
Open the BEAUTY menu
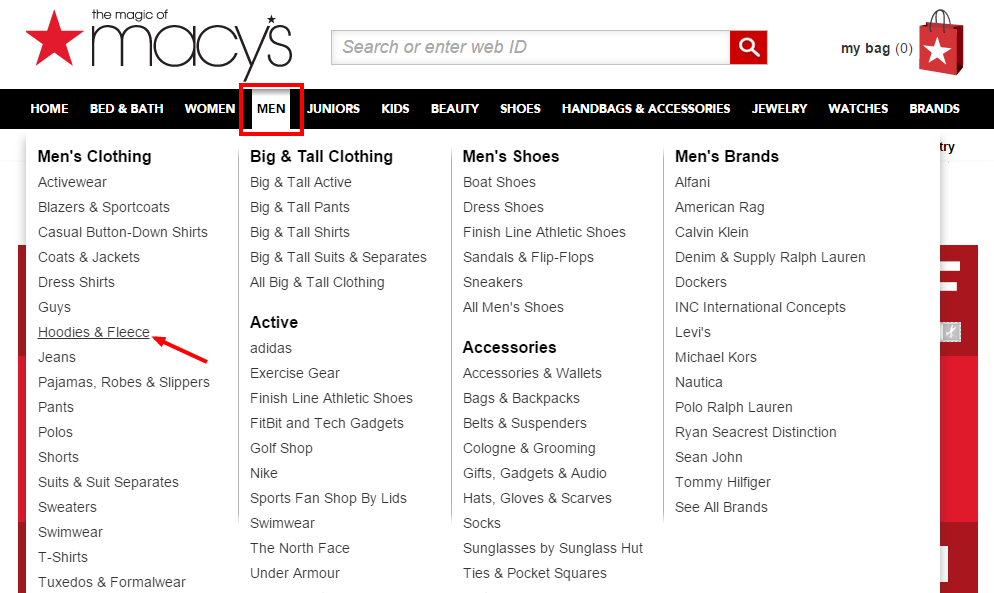(455, 108)
